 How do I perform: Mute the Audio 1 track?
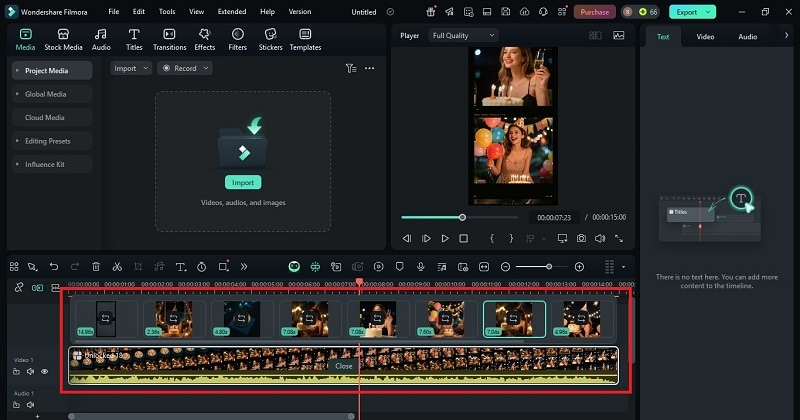coord(30,405)
